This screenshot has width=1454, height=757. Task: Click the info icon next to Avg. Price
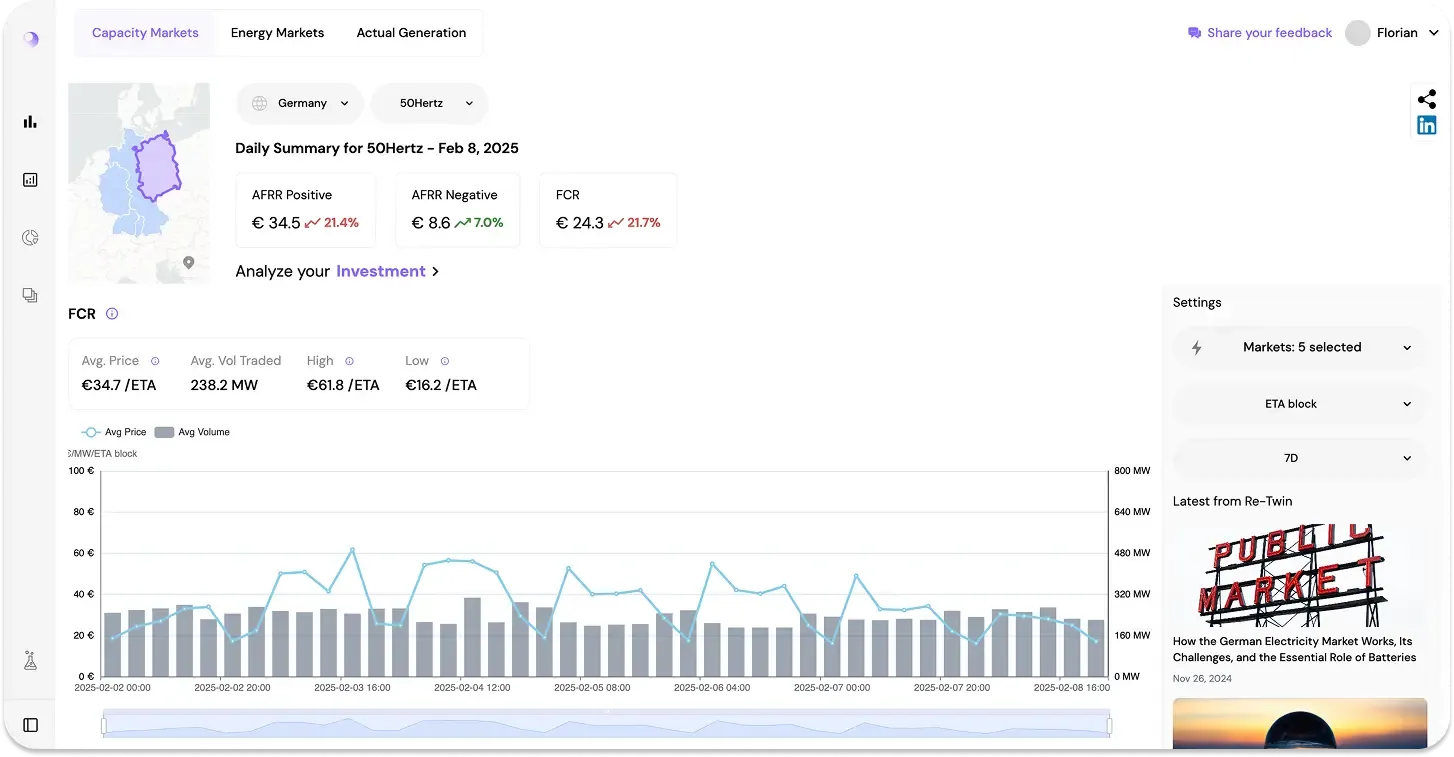click(x=155, y=361)
